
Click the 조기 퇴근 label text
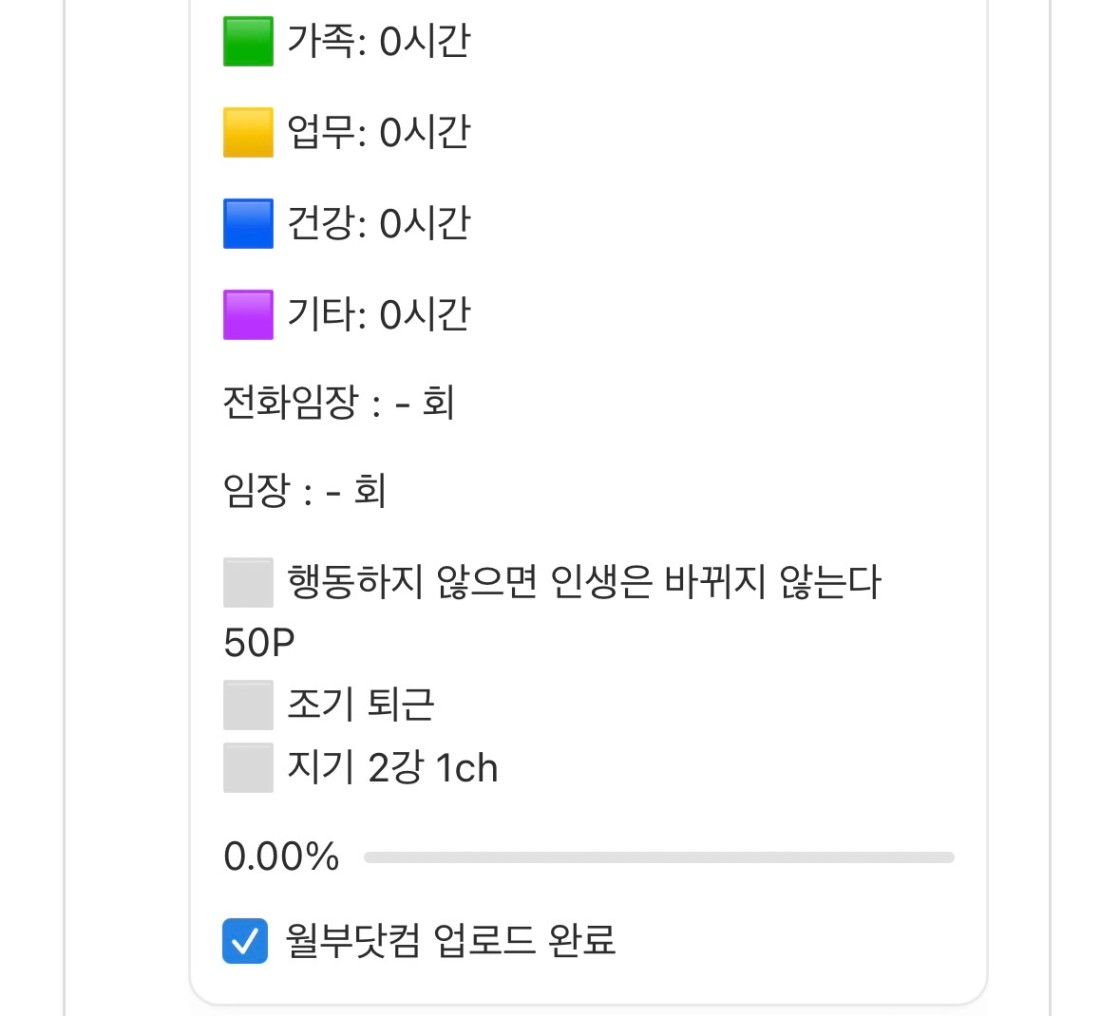(x=361, y=706)
